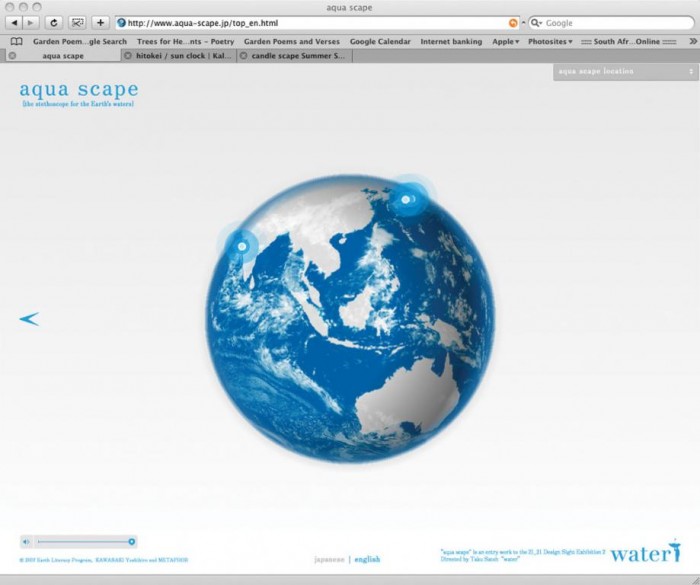The image size is (700, 585).
Task: Select the glowing location marker near India
Action: (242, 246)
